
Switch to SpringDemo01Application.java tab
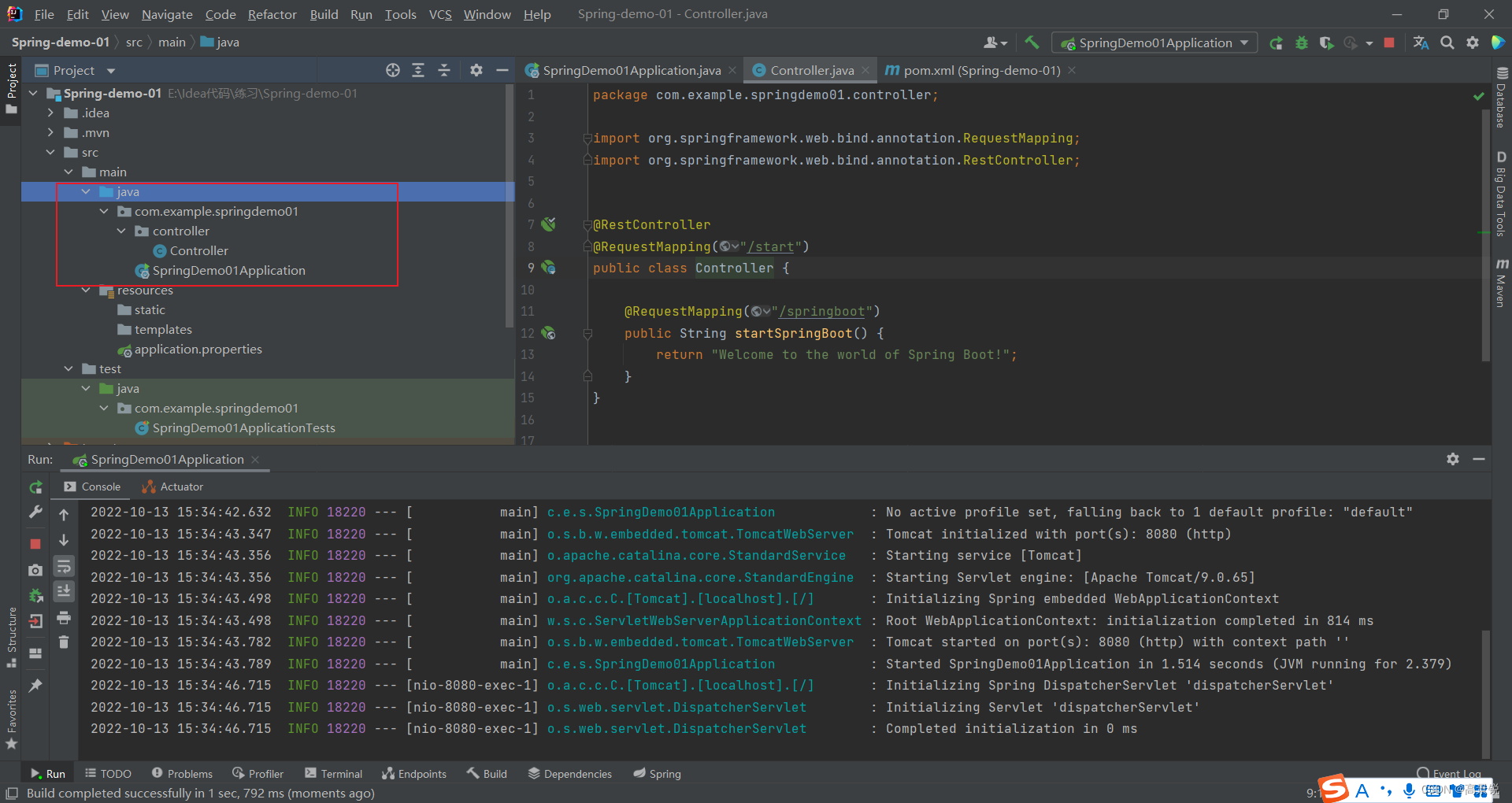pos(630,70)
